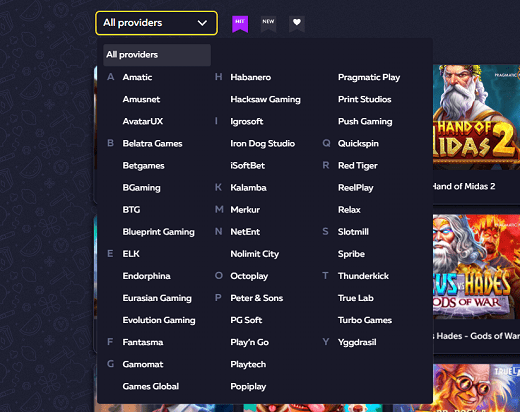Select Gamomat provider
Viewport: 520px width, 412px height.
[x=143, y=364]
